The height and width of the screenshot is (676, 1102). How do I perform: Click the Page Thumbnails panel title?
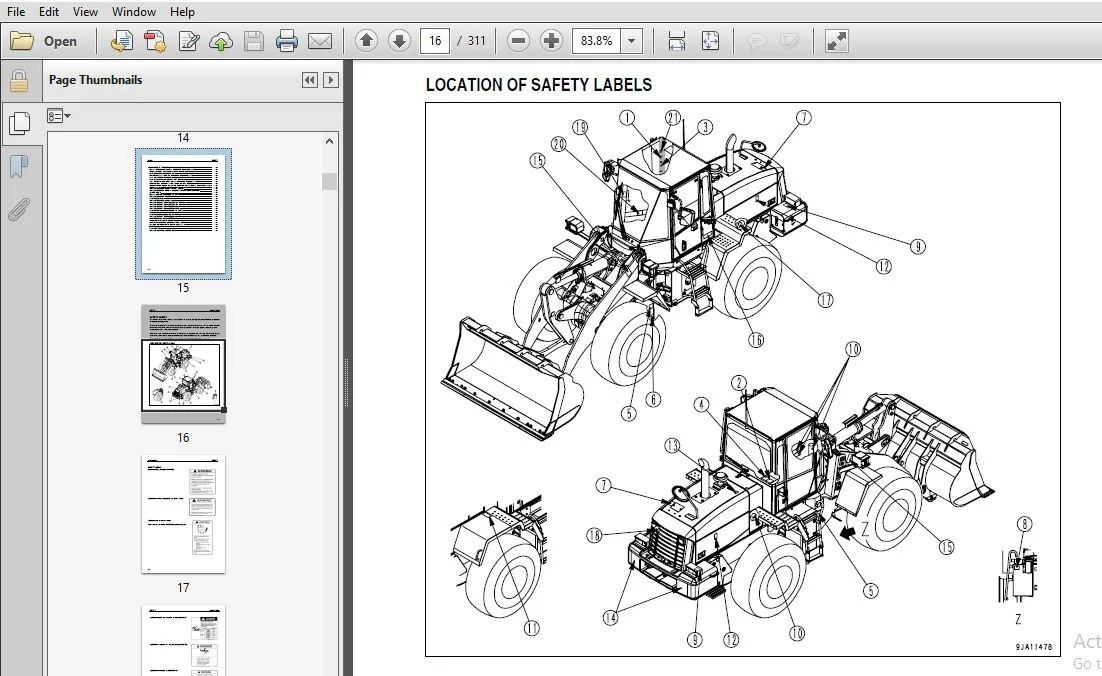[96, 79]
